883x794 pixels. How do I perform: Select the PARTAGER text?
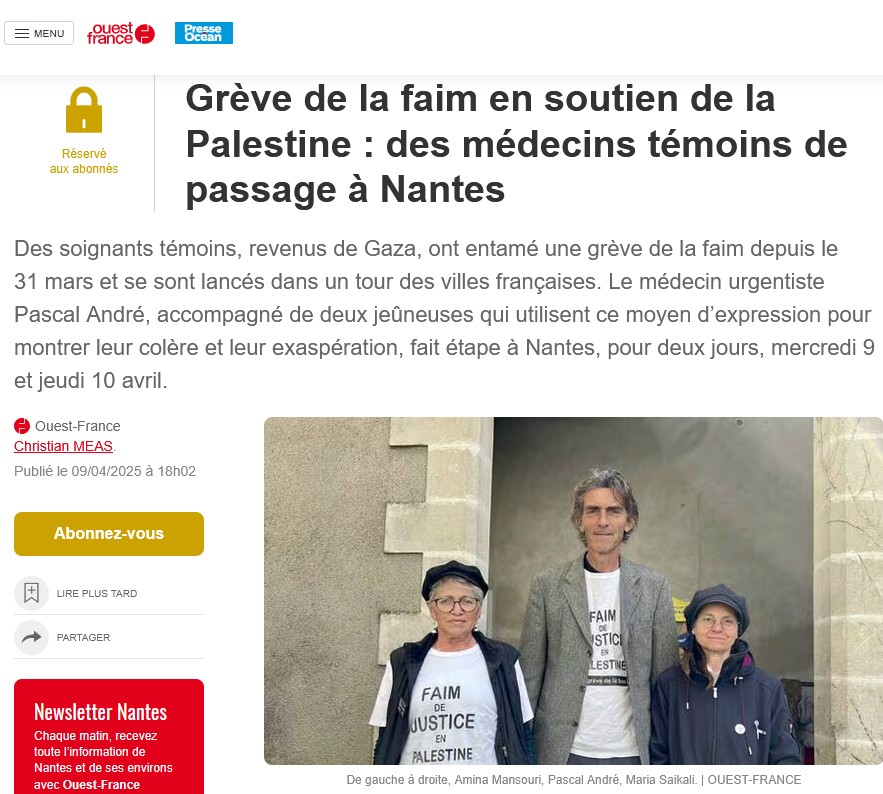coord(83,637)
